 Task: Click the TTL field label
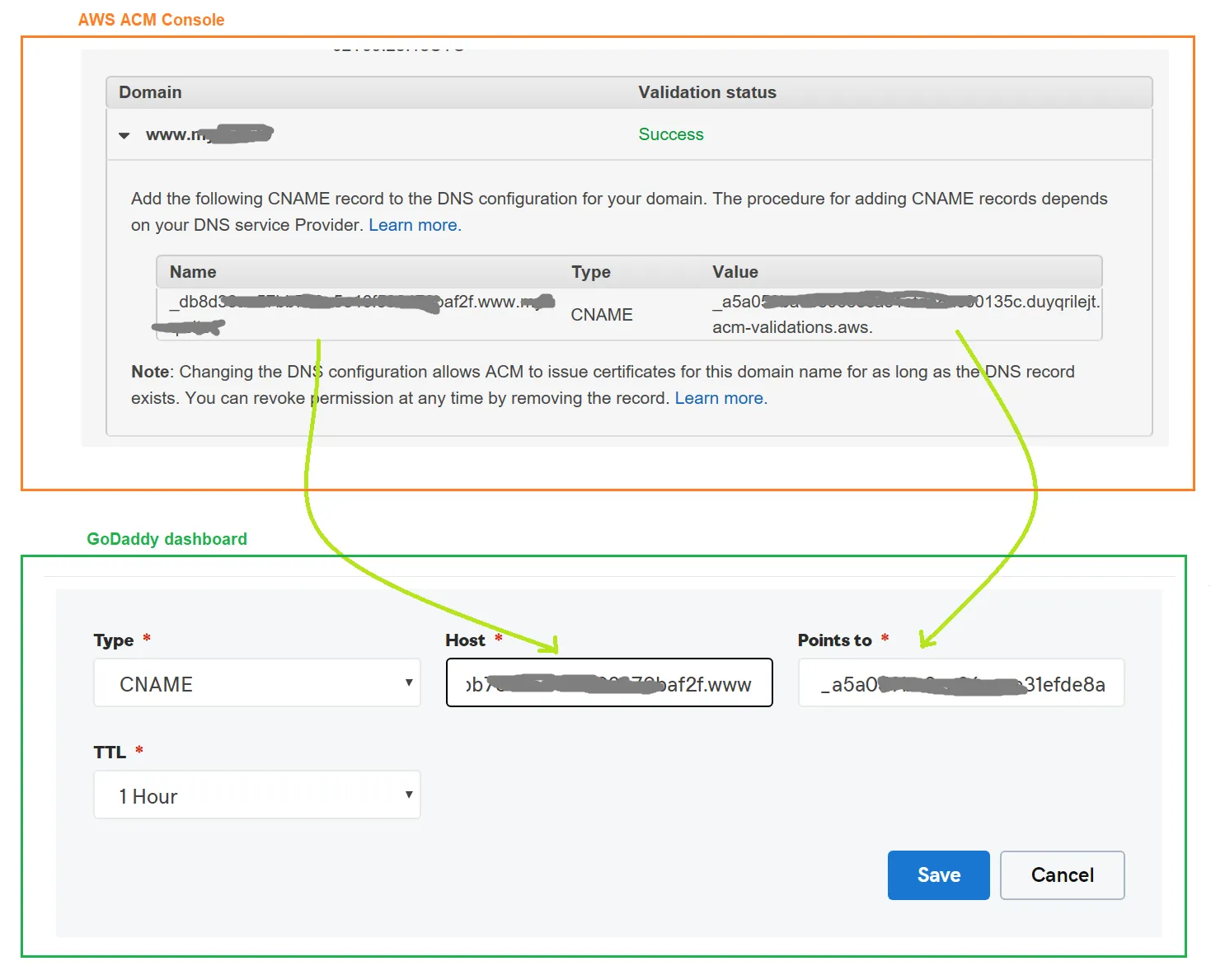coord(110,753)
